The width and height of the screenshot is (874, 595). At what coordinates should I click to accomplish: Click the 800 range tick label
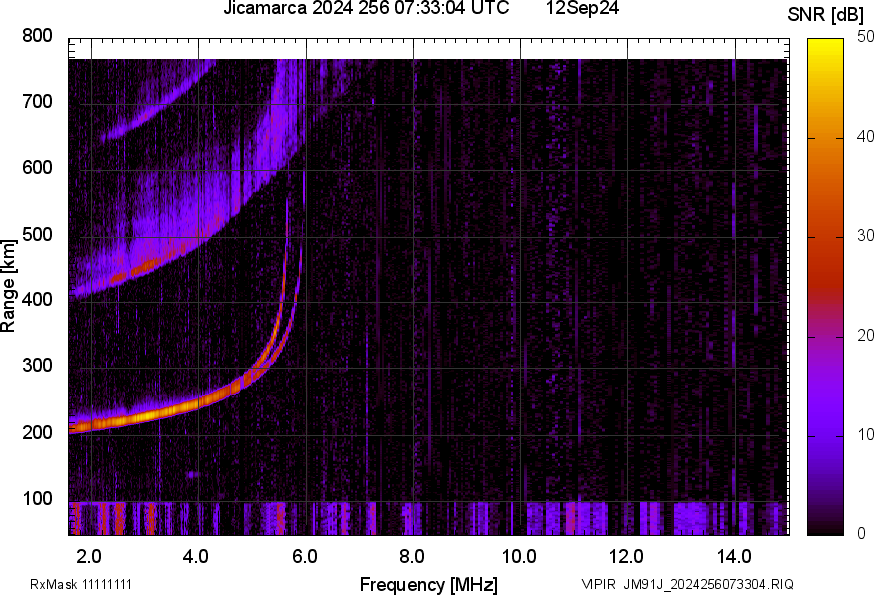click(x=37, y=36)
